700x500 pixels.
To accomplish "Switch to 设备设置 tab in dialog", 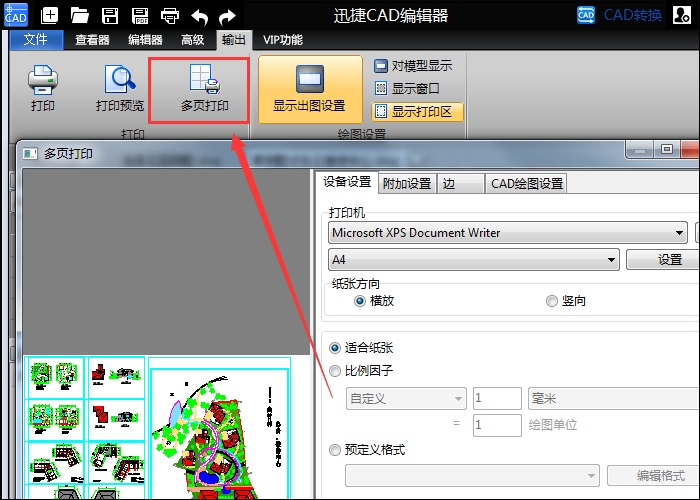I will 347,182.
